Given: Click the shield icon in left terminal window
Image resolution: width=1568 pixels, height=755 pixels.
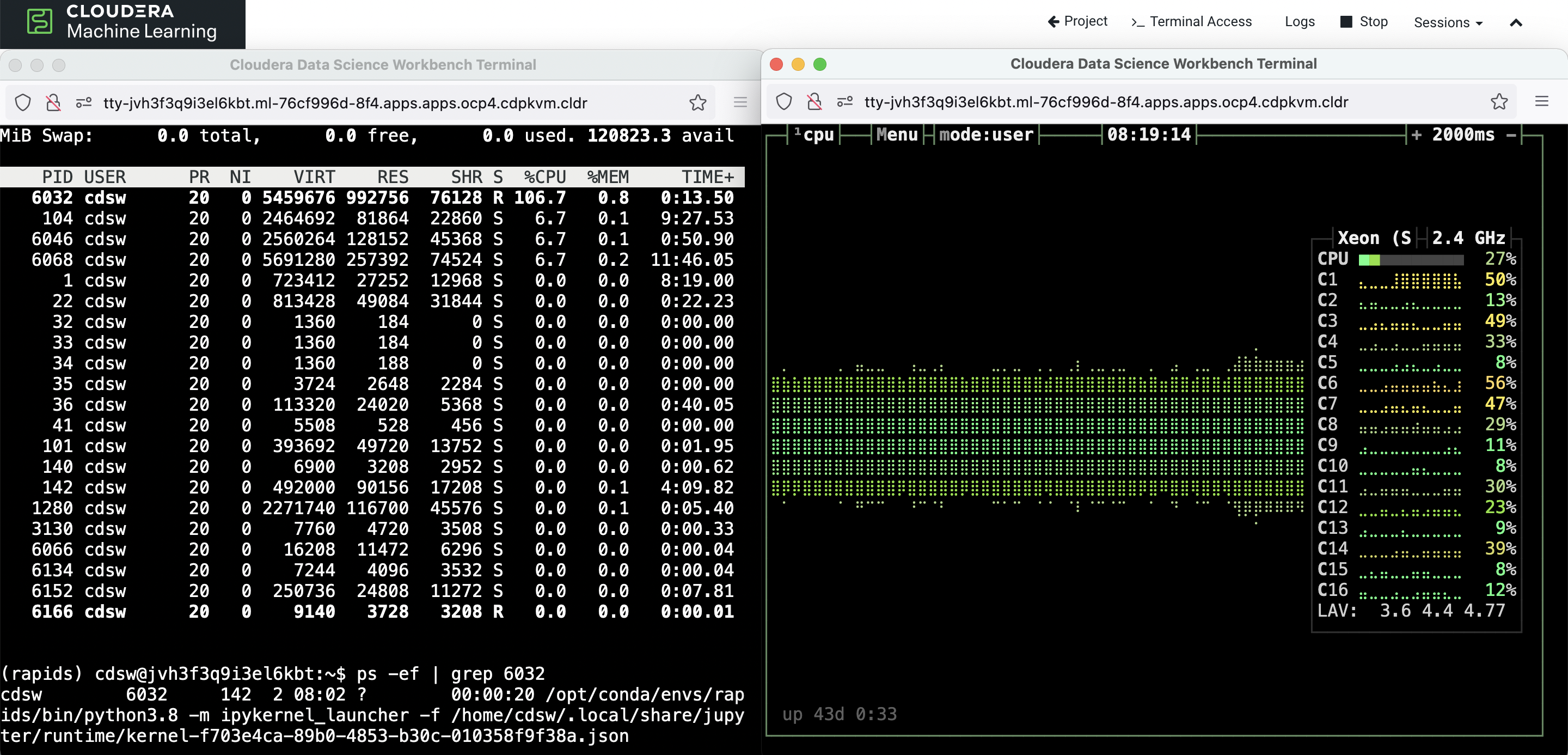Looking at the screenshot, I should click(x=22, y=102).
